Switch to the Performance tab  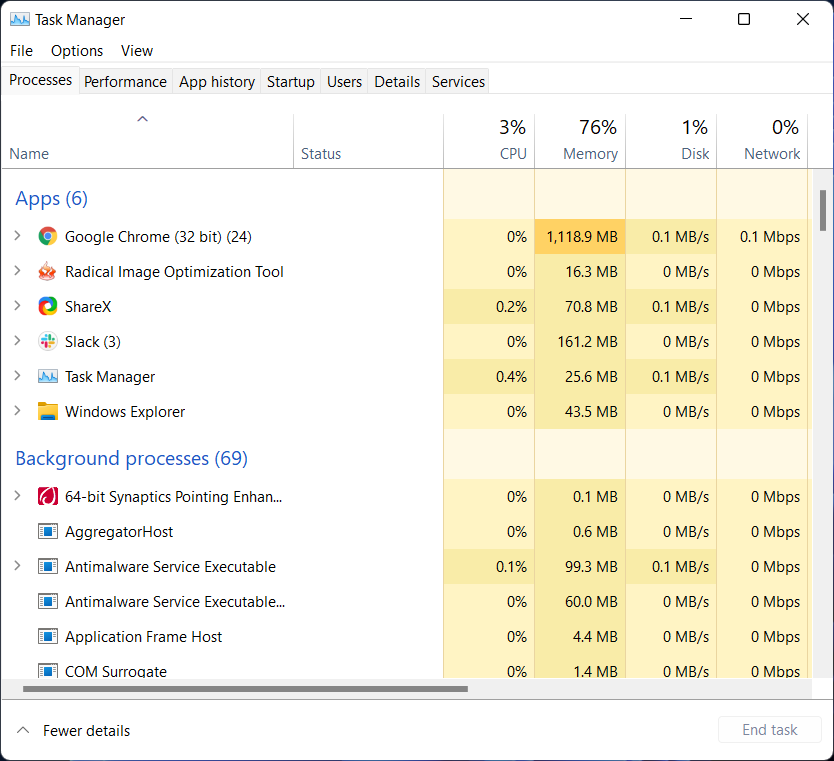pos(126,81)
